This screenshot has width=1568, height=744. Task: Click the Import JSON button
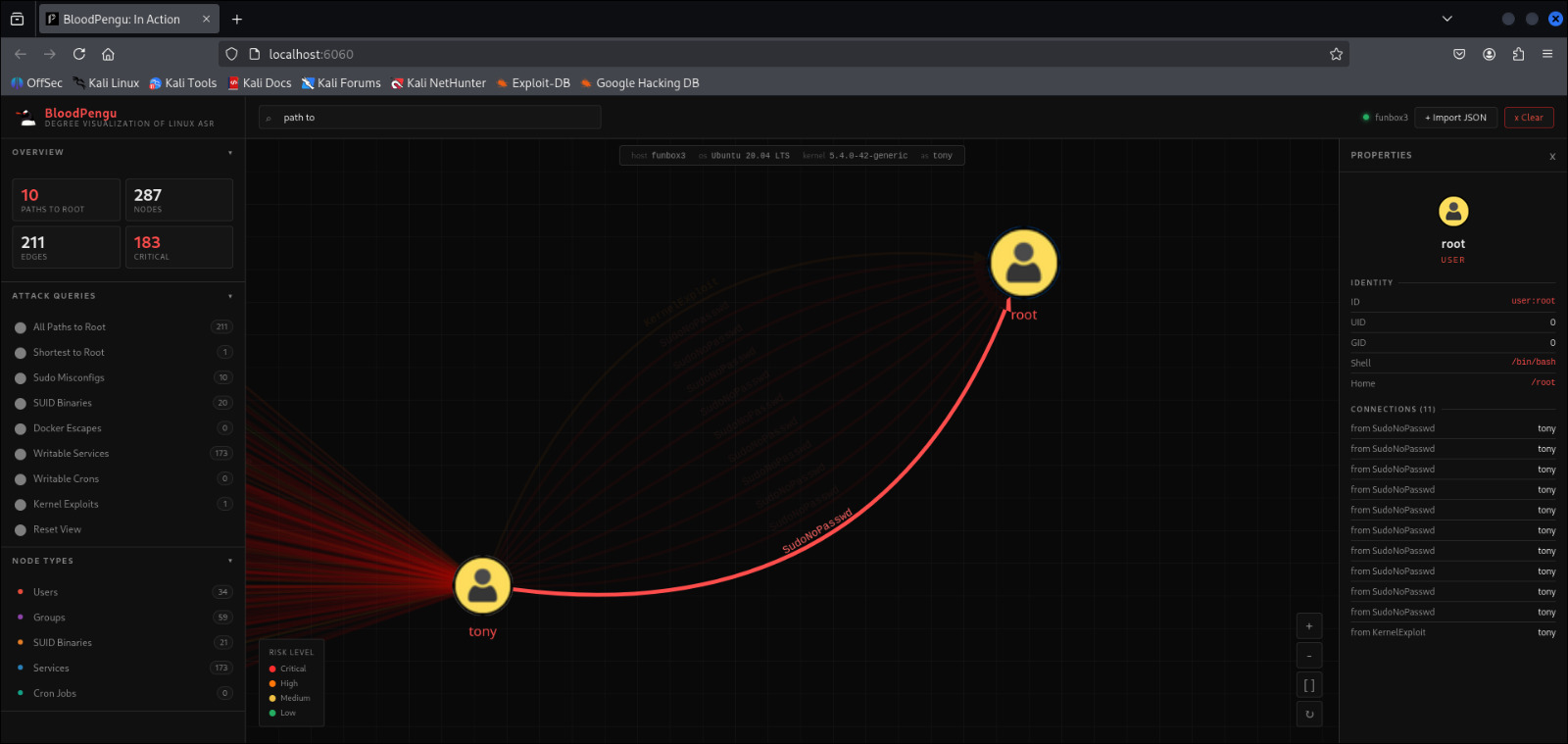coord(1456,118)
